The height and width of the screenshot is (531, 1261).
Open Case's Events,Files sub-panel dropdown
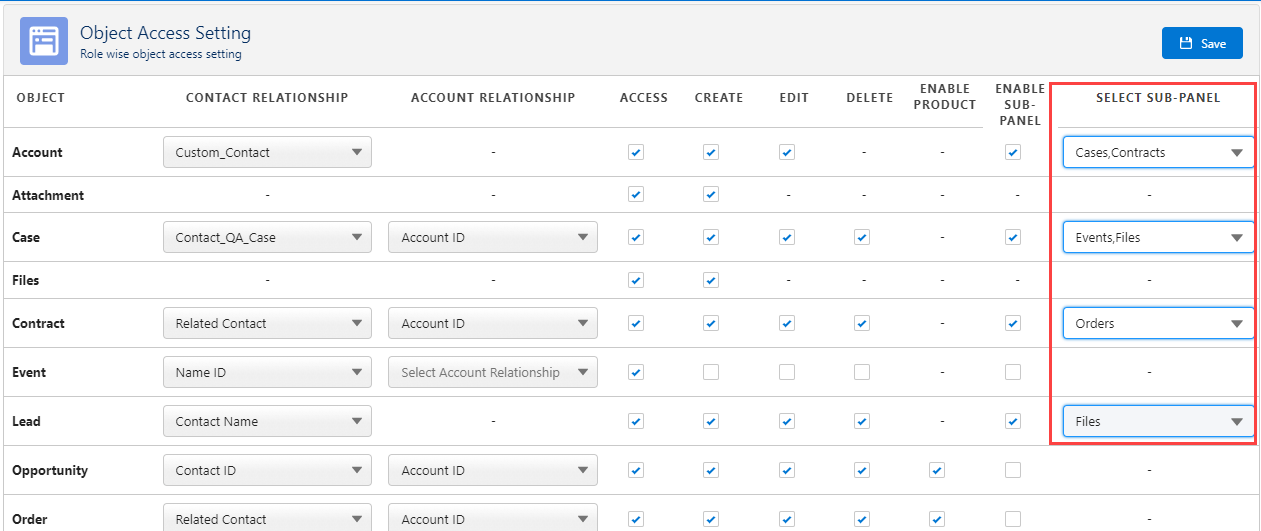point(1158,238)
